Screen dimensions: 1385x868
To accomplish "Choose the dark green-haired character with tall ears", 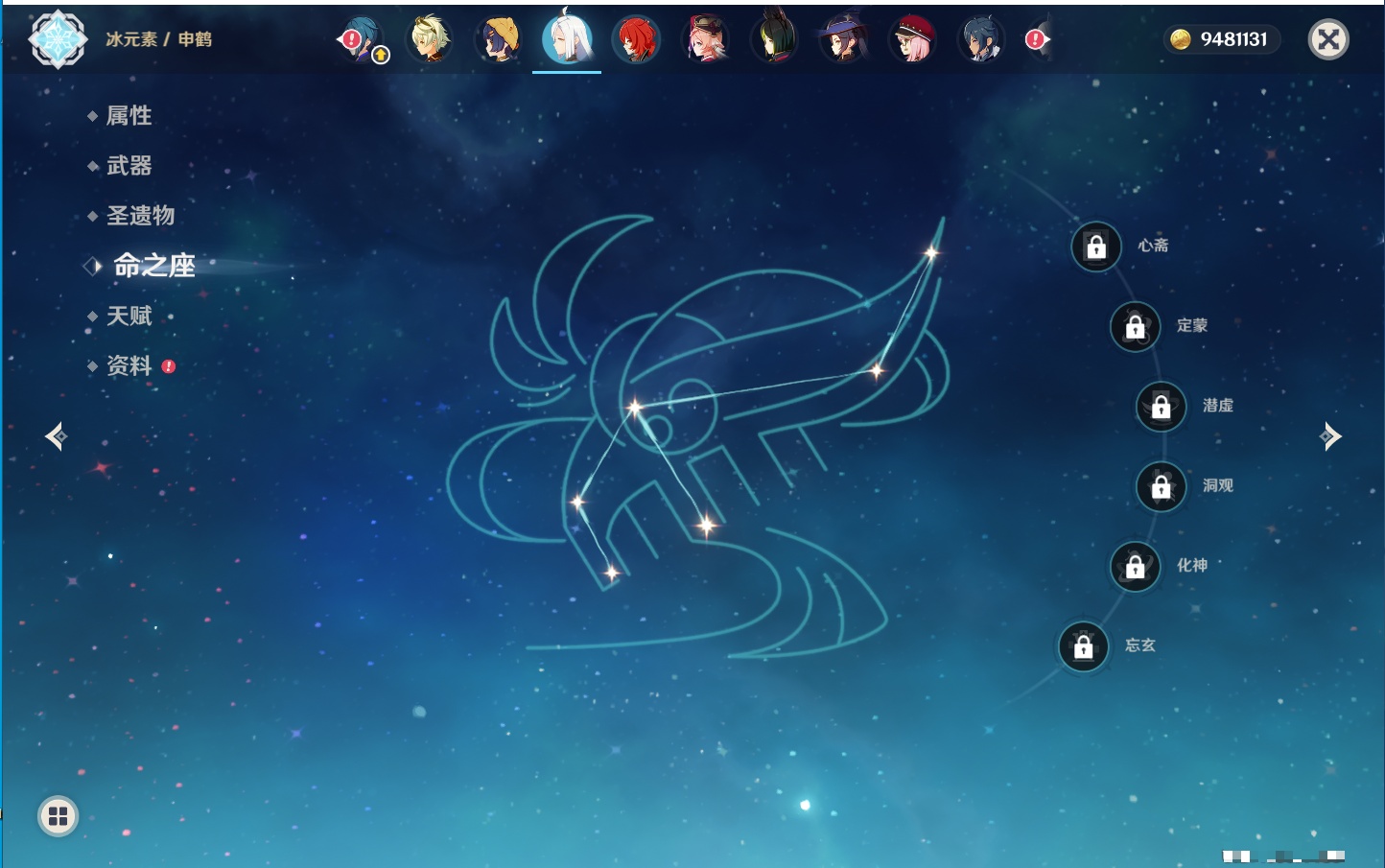I will 774,39.
